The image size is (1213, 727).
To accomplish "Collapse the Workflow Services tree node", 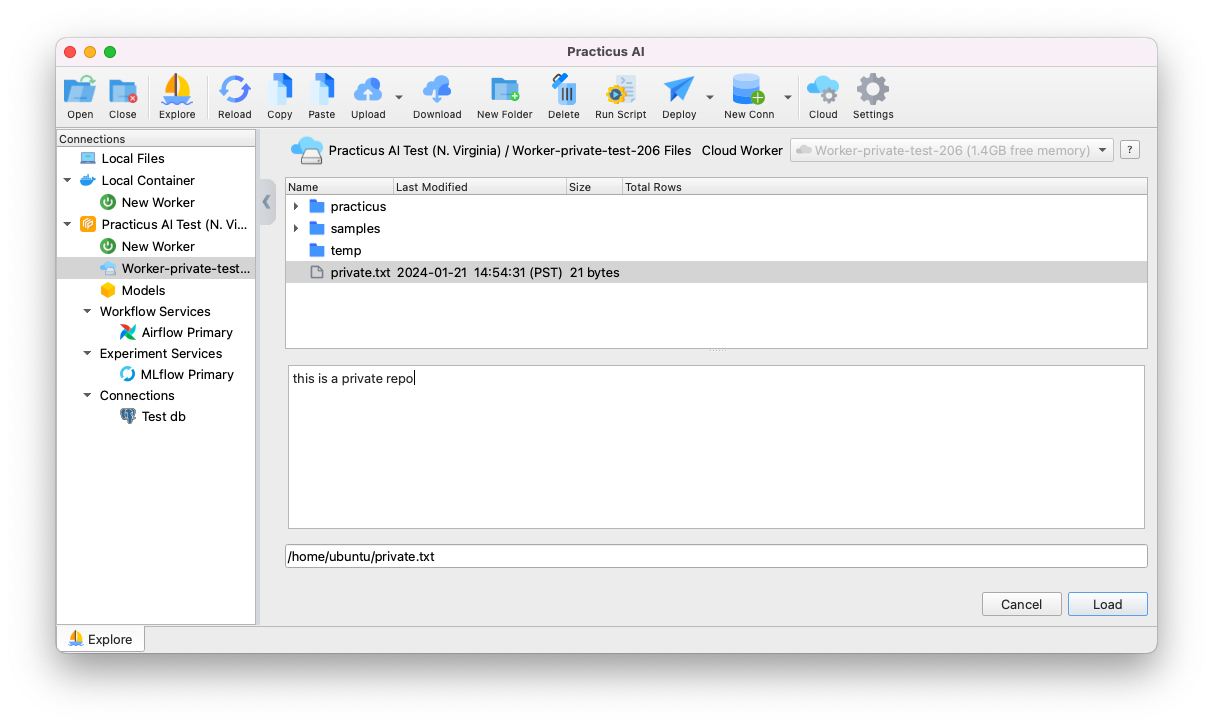I will (87, 312).
